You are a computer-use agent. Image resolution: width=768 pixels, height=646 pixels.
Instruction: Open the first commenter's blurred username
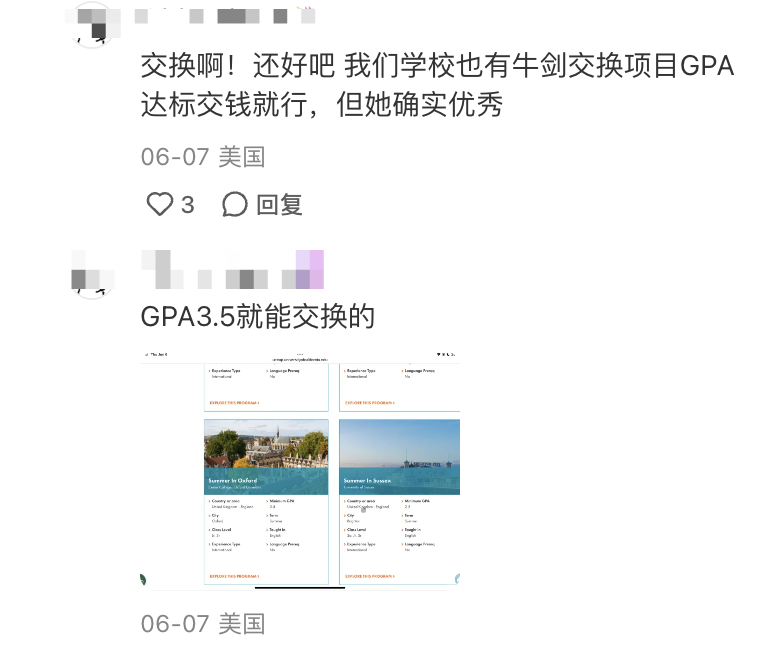225,16
